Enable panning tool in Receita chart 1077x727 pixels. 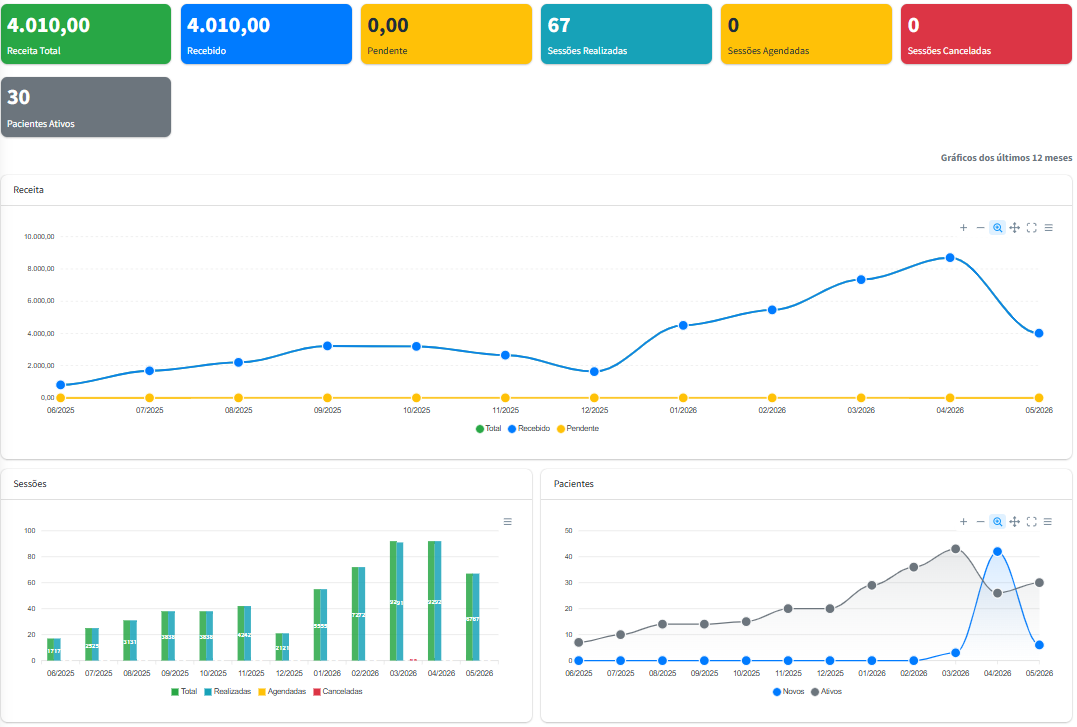[x=1014, y=227]
